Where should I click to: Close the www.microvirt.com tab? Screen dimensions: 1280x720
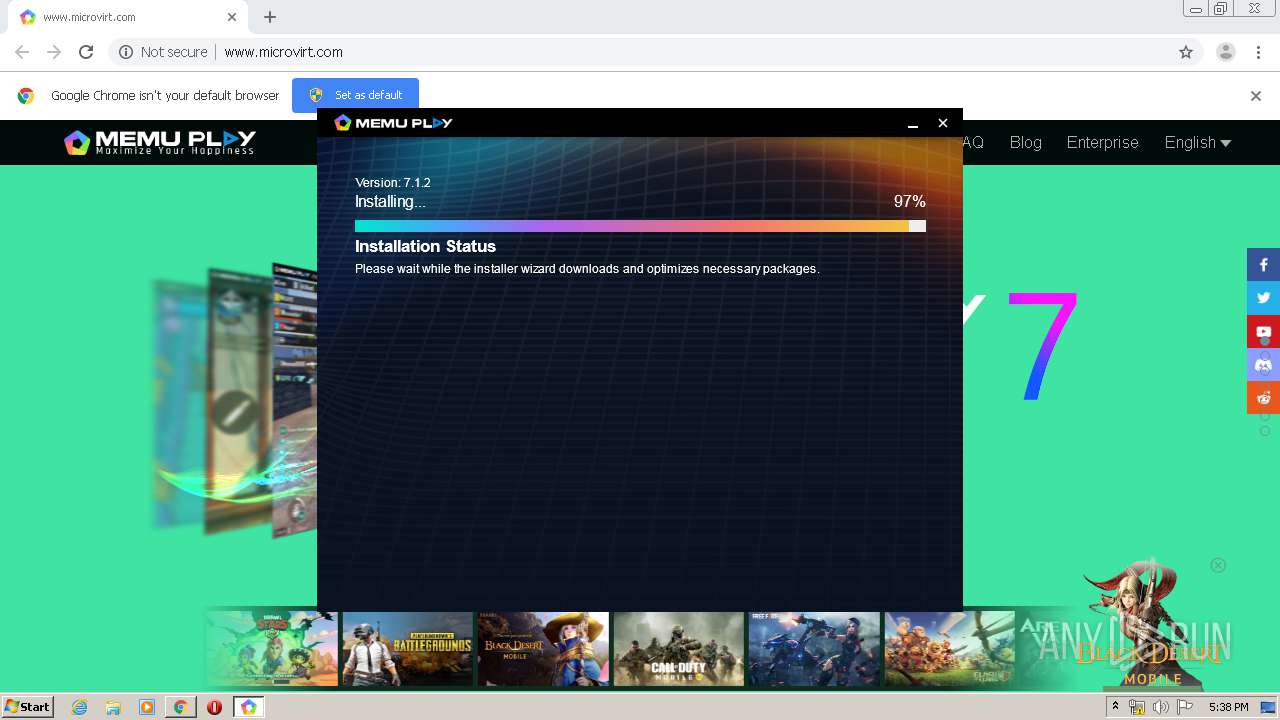click(232, 17)
